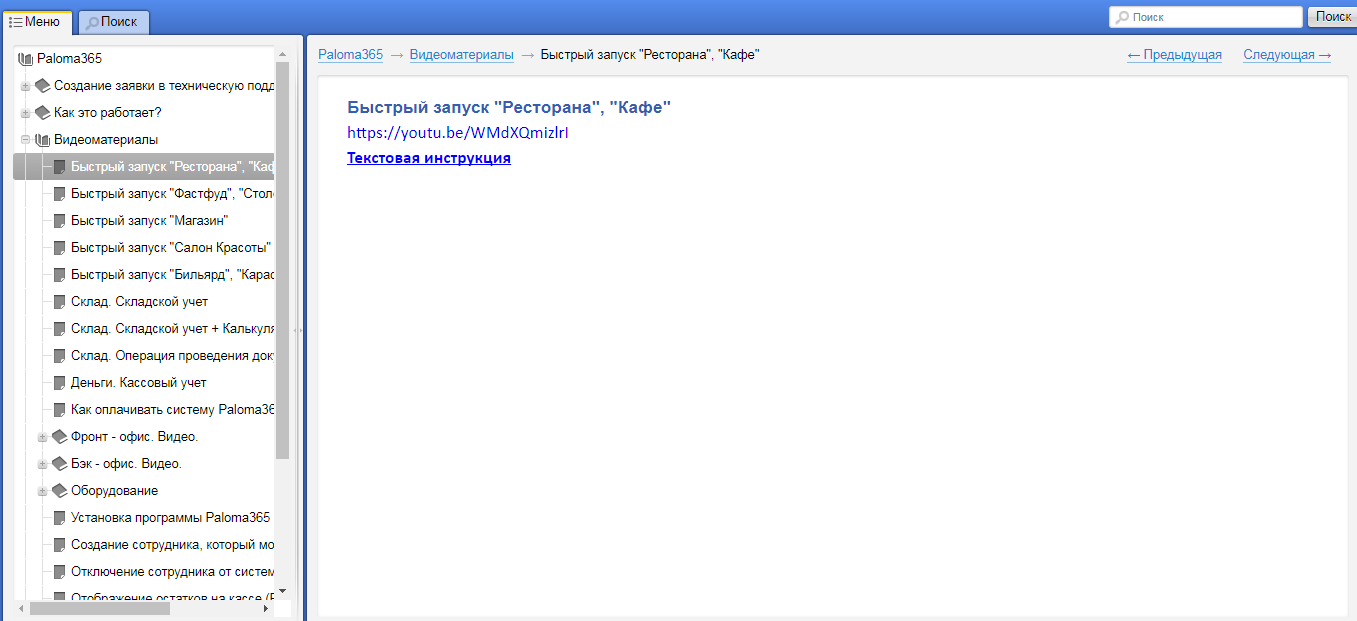Open the Текстовая инструкция link

(x=429, y=158)
